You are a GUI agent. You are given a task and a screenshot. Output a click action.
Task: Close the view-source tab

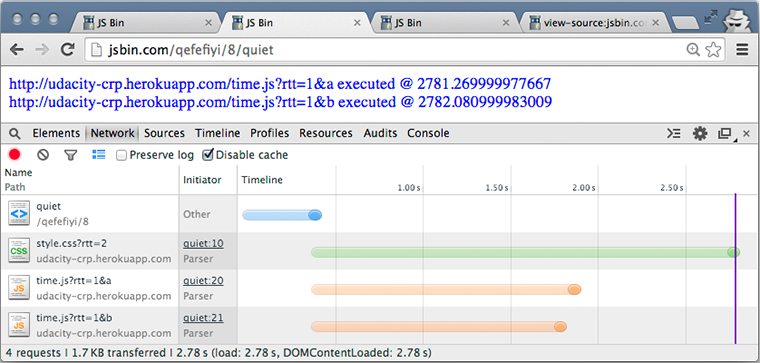point(656,23)
